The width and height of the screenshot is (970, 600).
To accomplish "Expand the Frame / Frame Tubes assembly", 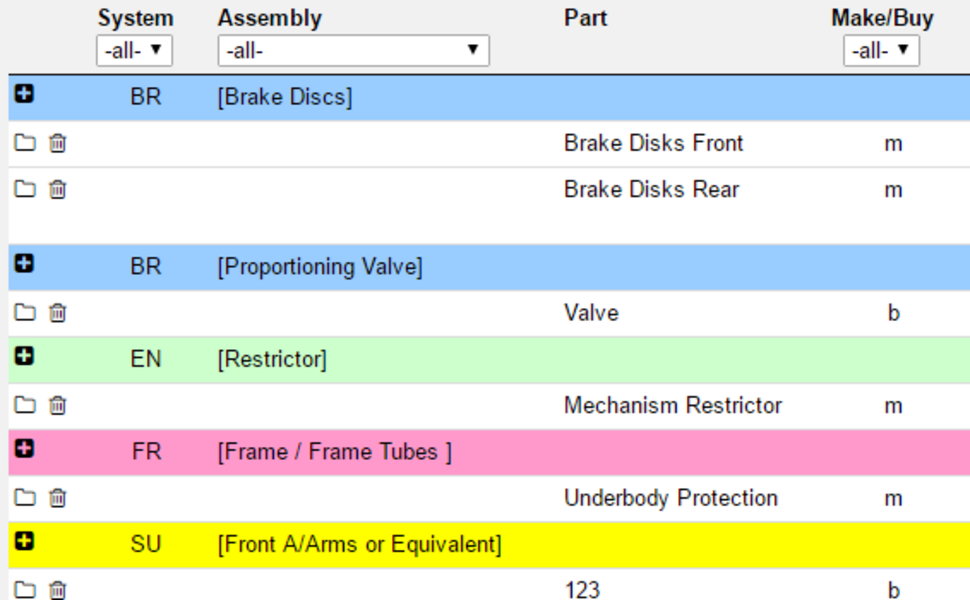I will click(25, 449).
